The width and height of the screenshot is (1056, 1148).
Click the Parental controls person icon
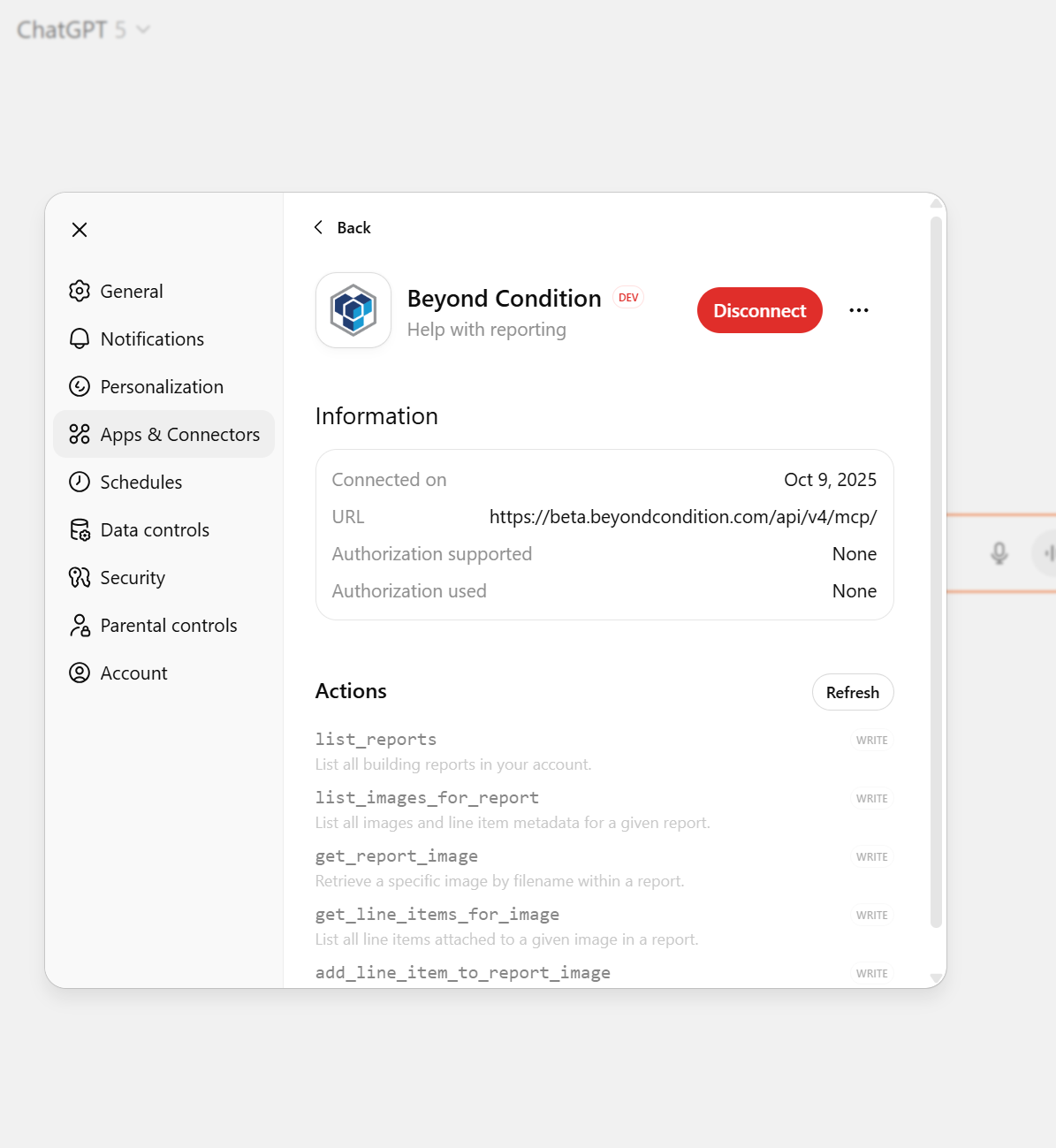click(x=80, y=625)
